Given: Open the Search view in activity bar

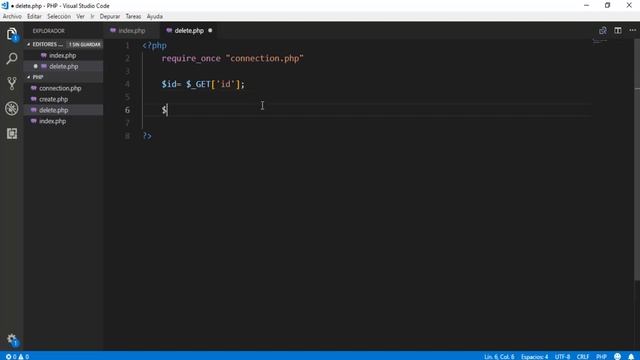Looking at the screenshot, I should tap(12, 59).
